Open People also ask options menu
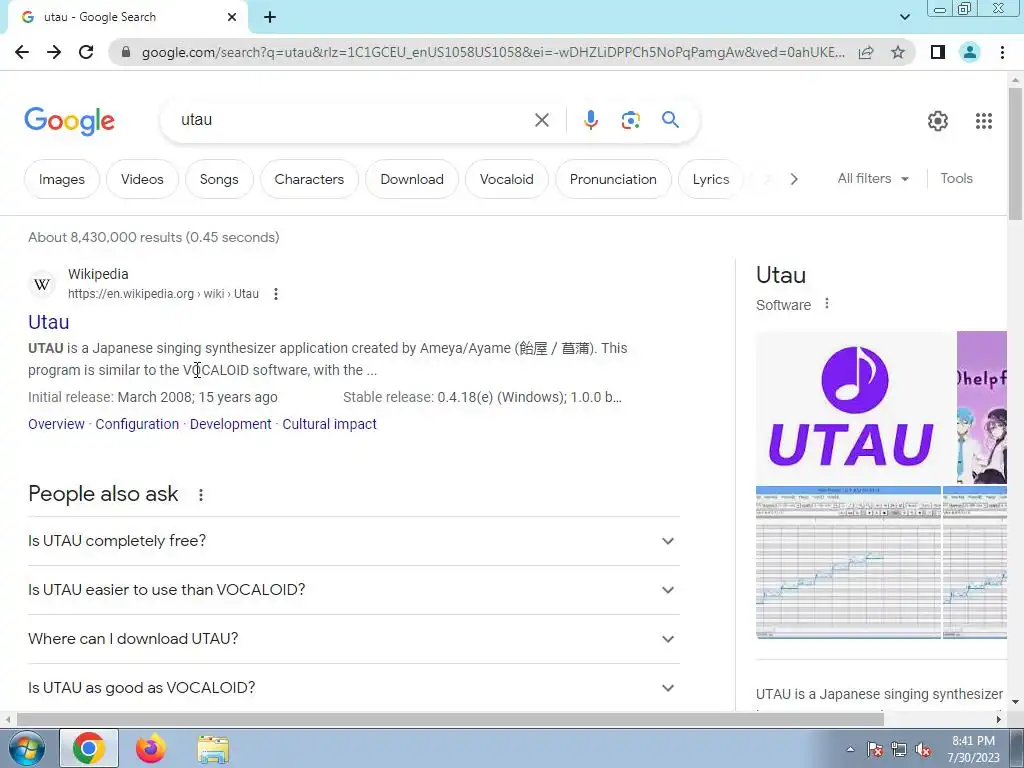Screen dimensions: 1024x768 click(201, 495)
